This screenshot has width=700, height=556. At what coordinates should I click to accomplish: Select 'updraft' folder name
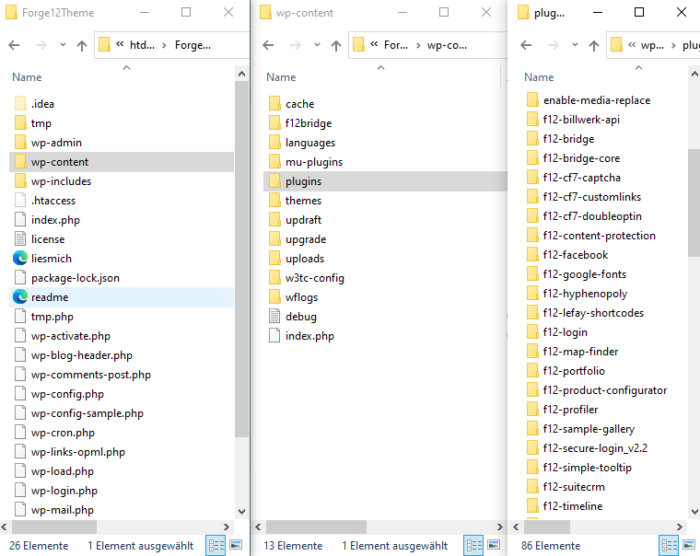click(303, 220)
